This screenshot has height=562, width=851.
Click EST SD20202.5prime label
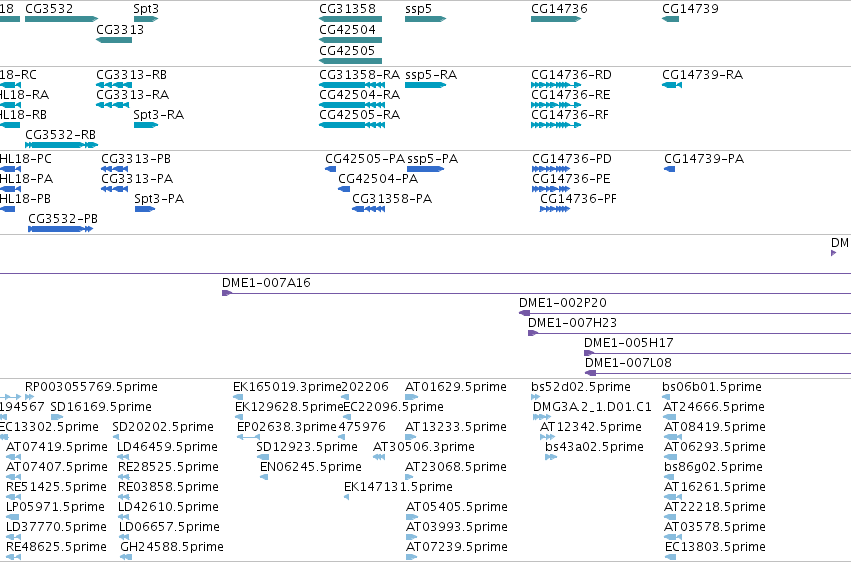tap(163, 427)
